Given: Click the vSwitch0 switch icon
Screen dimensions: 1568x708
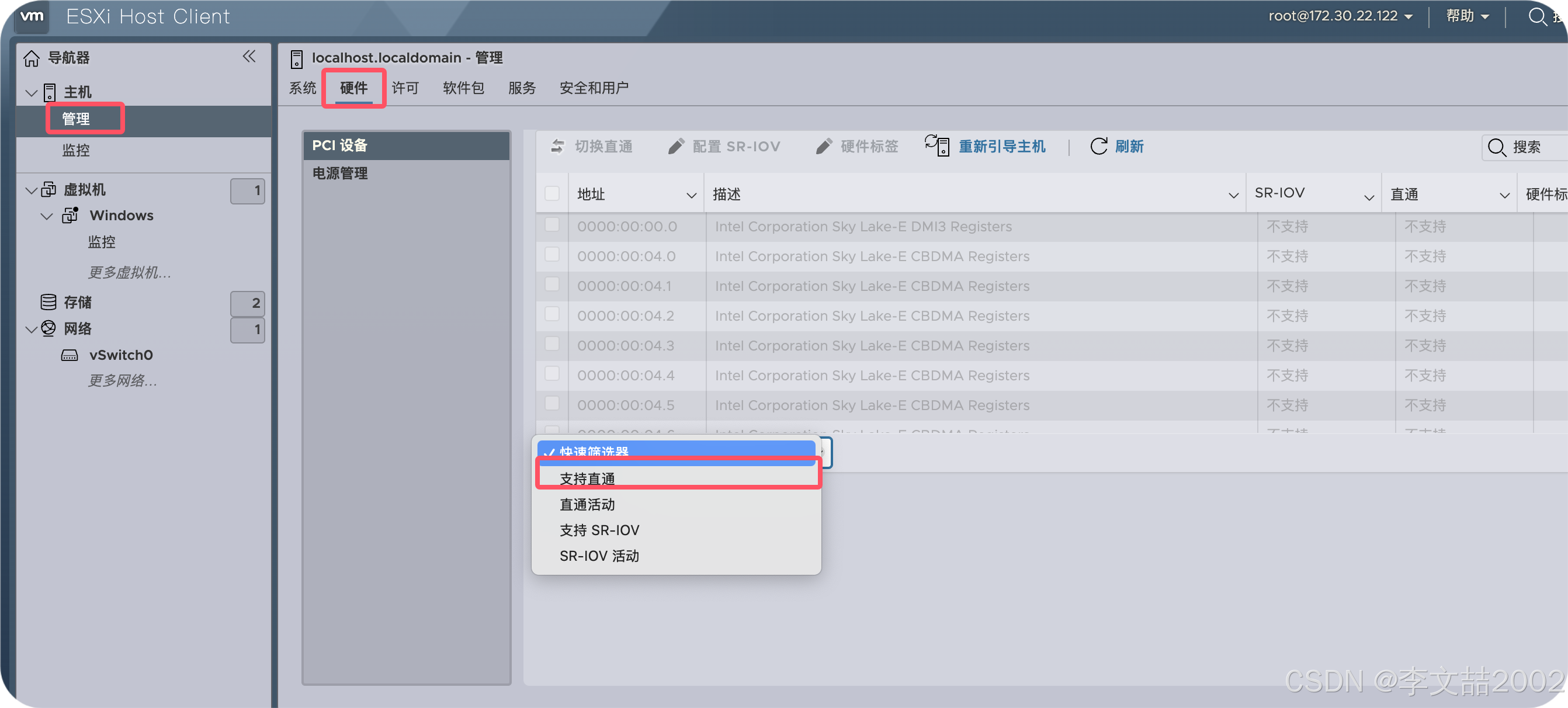Looking at the screenshot, I should (x=70, y=355).
